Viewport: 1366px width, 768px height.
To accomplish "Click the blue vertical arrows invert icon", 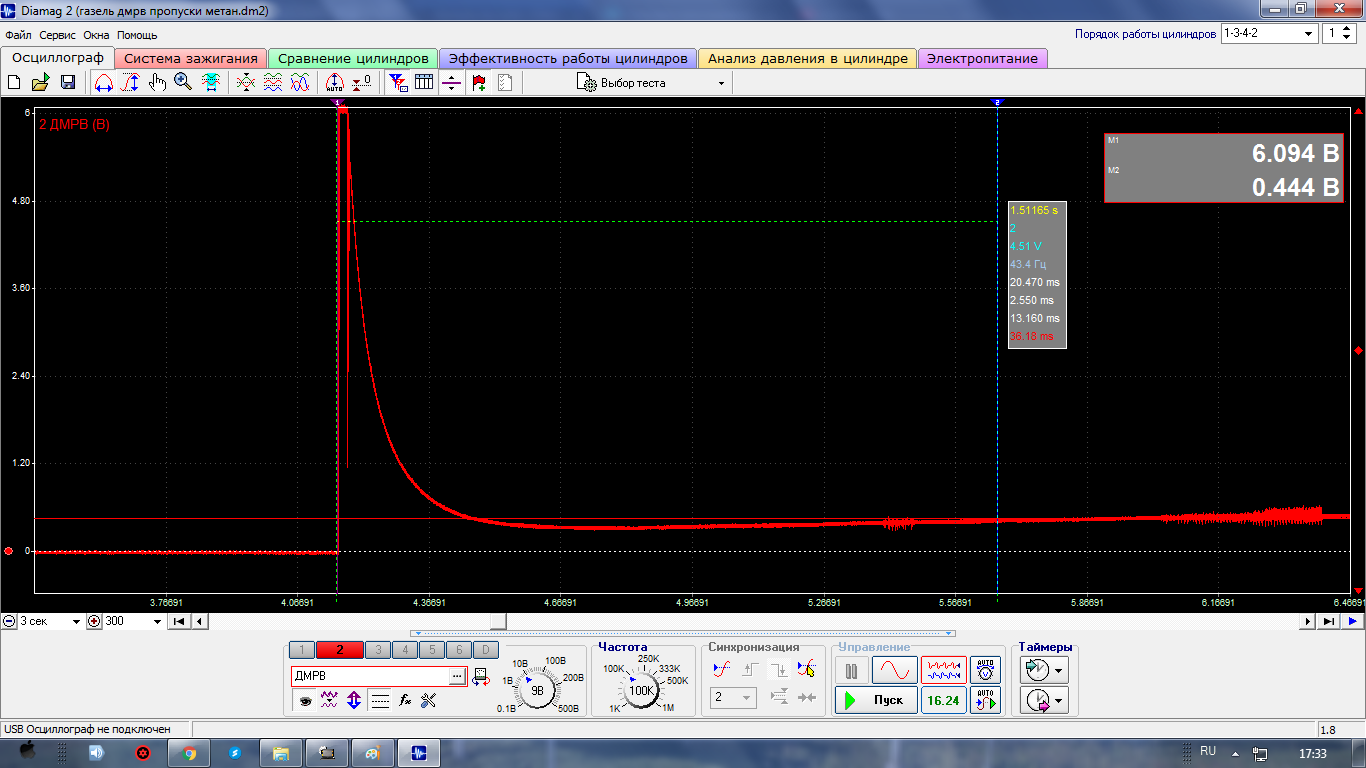I will (354, 701).
